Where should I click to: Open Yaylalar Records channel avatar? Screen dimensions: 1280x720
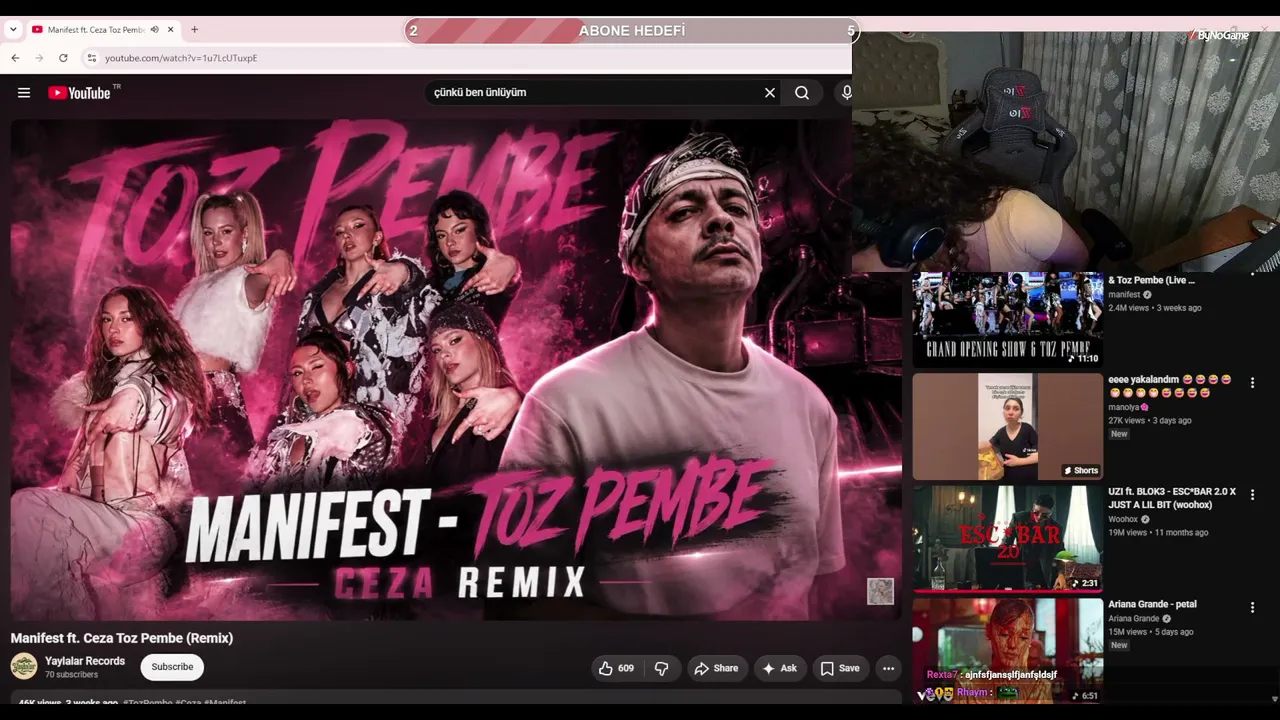pyautogui.click(x=24, y=666)
